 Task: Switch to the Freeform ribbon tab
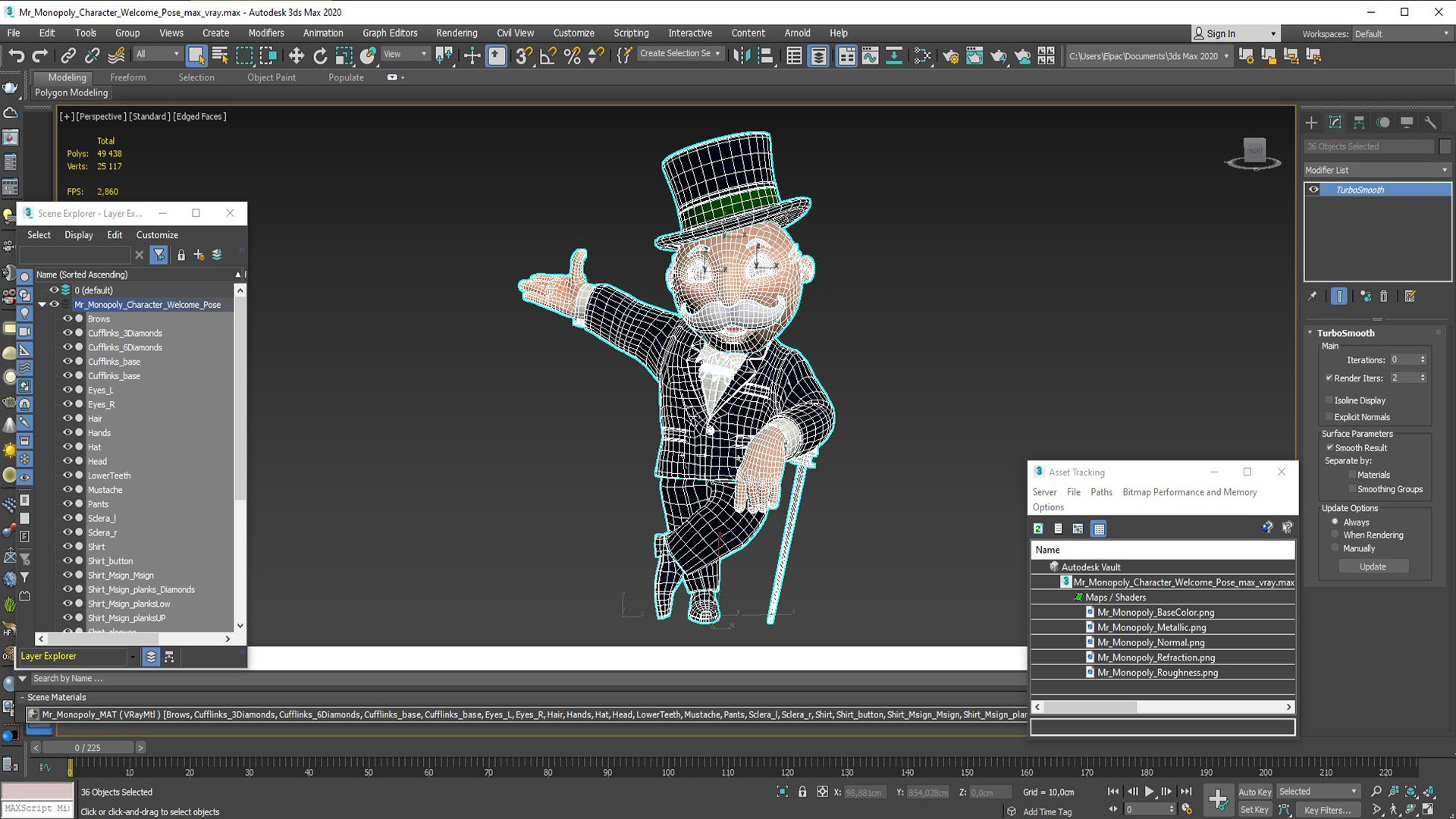(127, 77)
